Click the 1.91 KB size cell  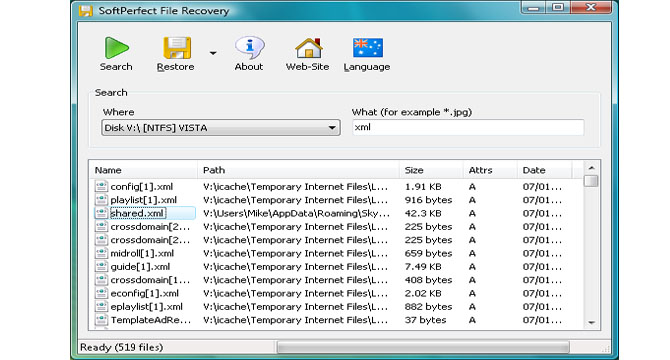[423, 187]
